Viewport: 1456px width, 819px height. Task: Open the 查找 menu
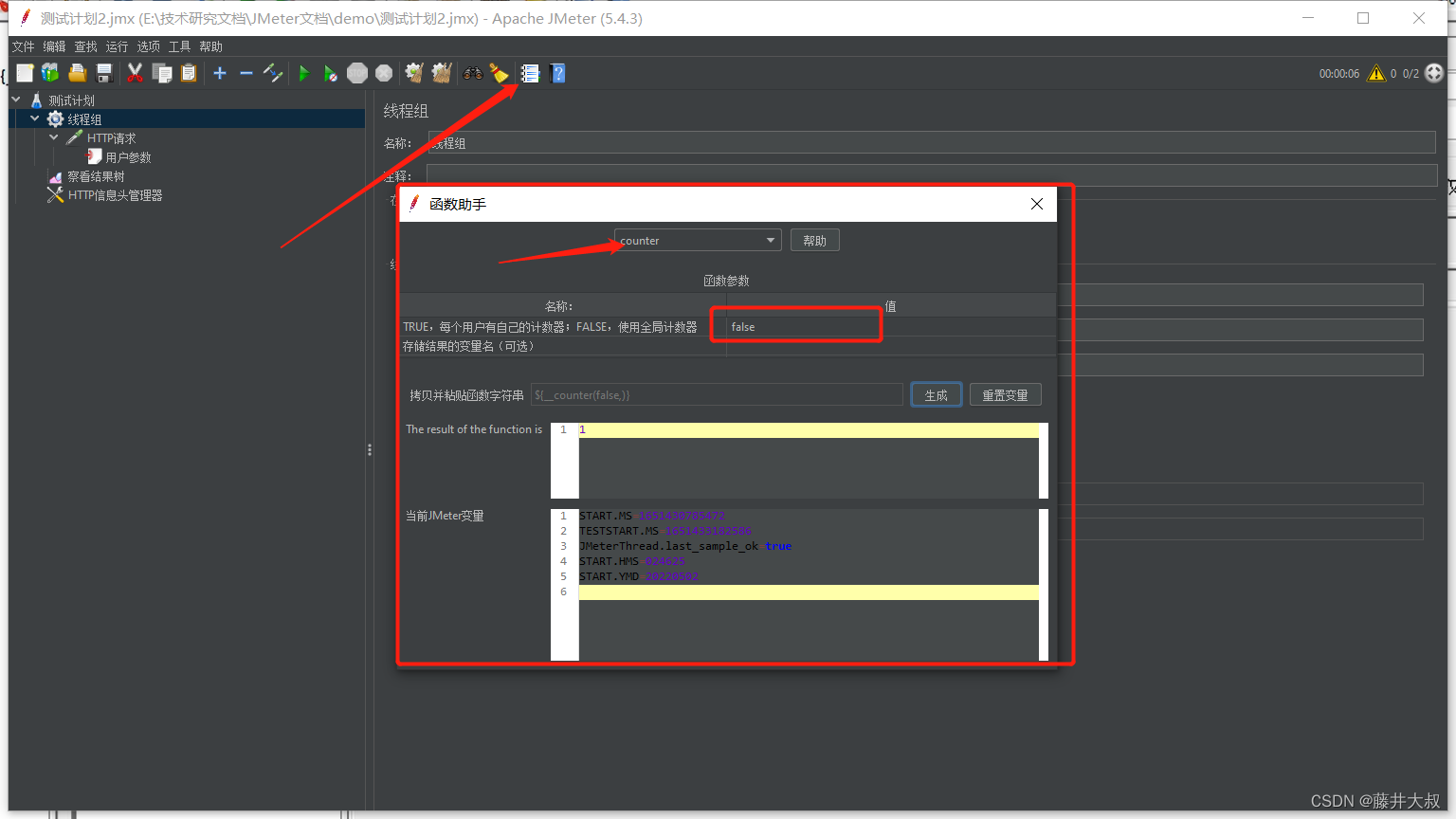pyautogui.click(x=85, y=46)
